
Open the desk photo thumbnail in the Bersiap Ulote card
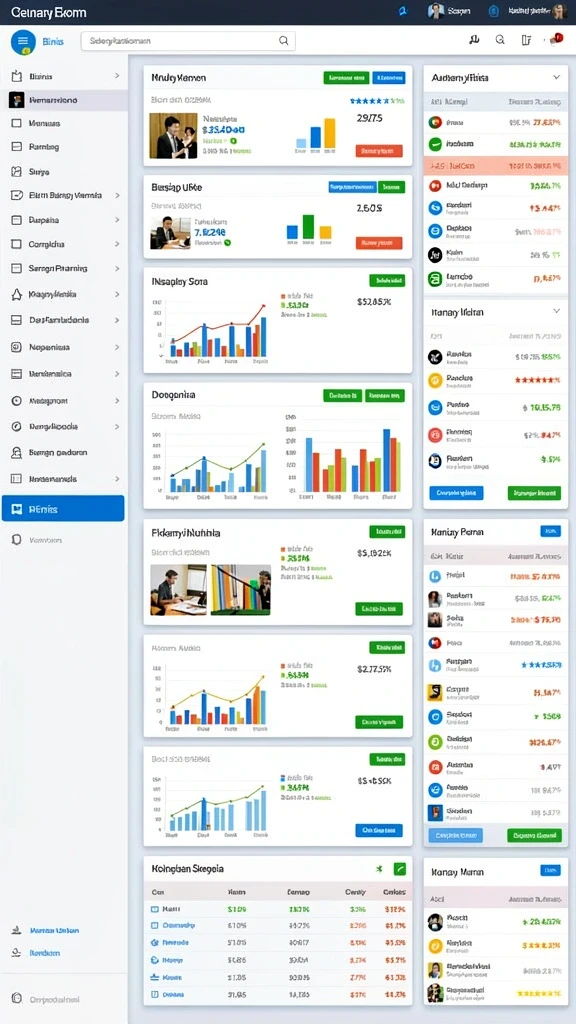170,232
